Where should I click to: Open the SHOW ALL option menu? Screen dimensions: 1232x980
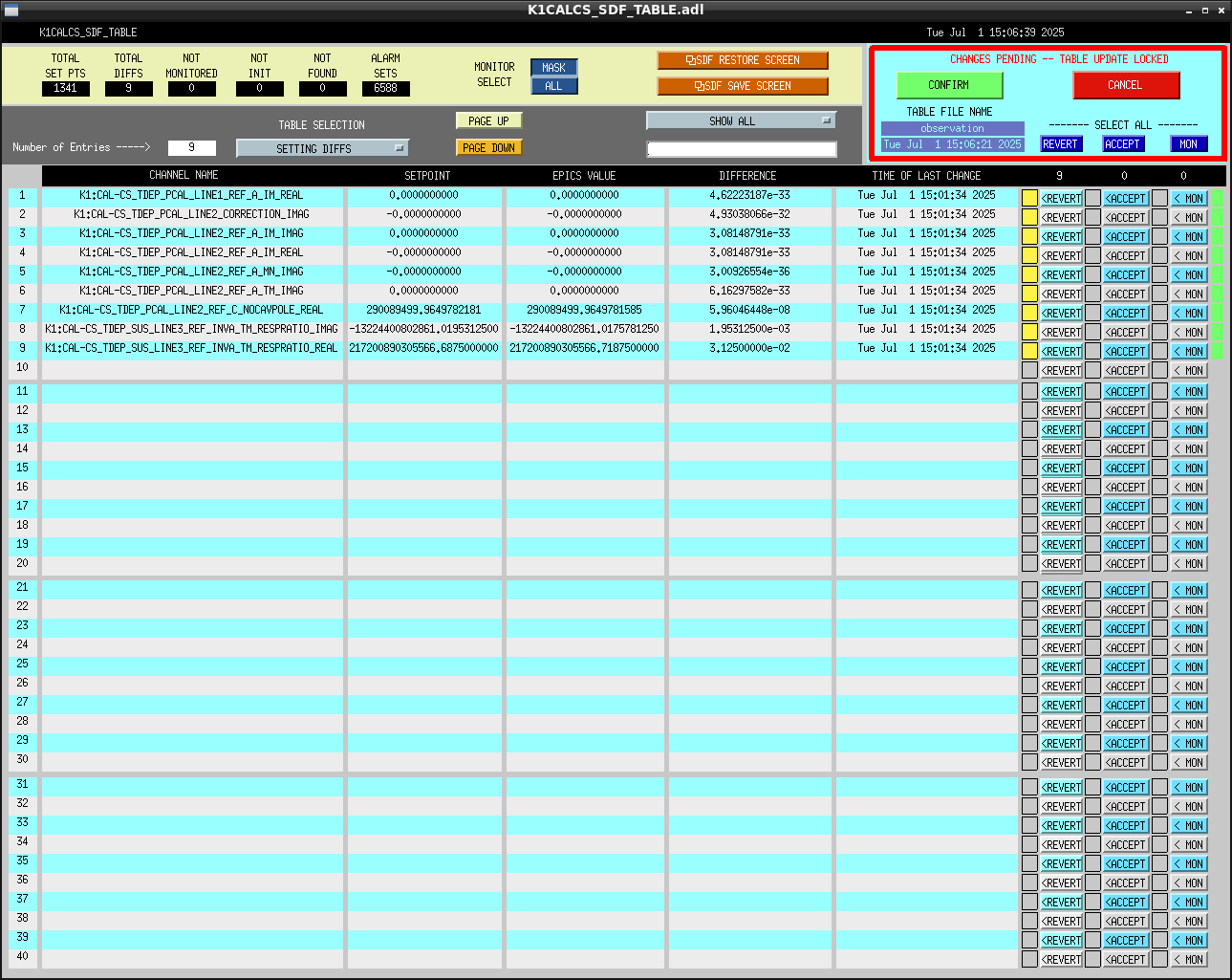pos(741,120)
